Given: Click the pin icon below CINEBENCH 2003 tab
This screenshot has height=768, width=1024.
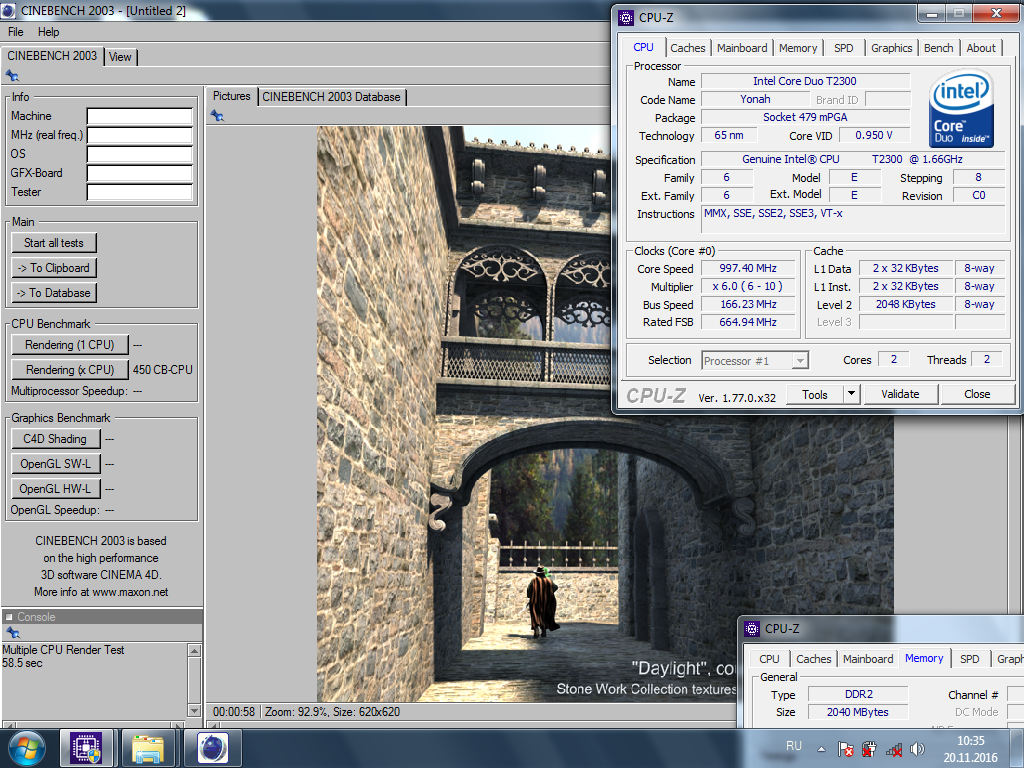Looking at the screenshot, I should point(12,76).
